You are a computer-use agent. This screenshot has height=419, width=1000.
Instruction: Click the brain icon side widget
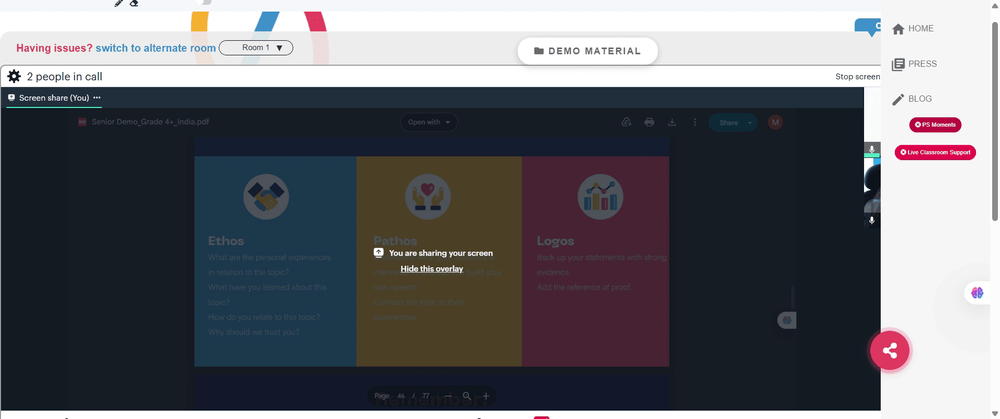[x=977, y=293]
